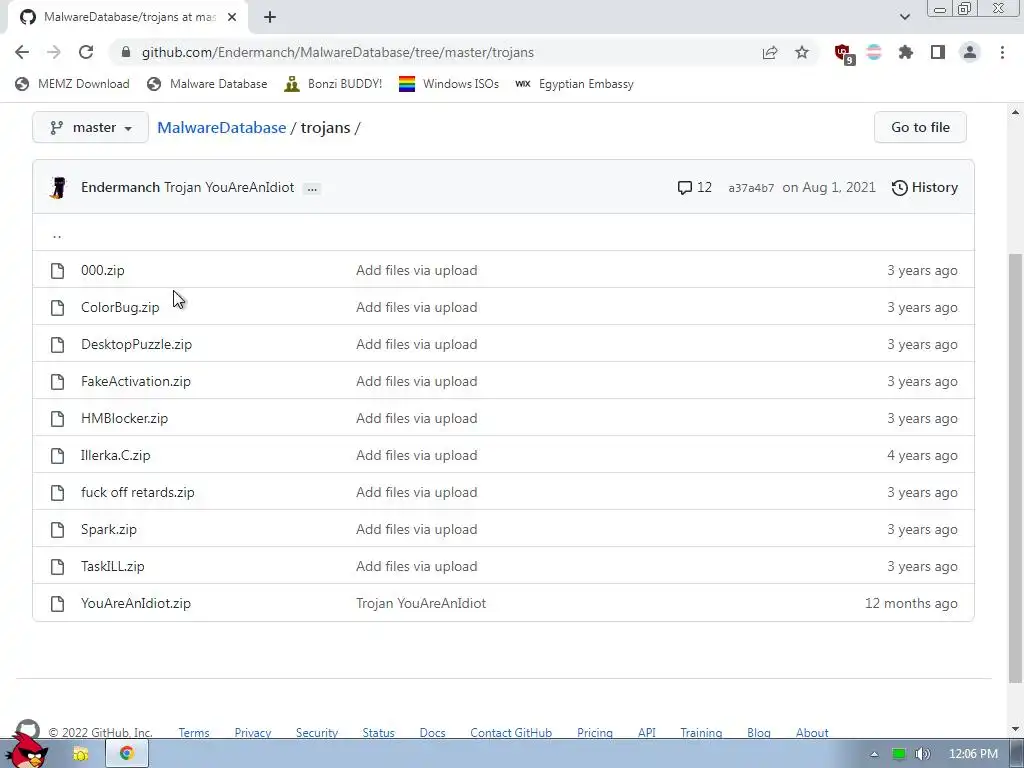Open Windows ISOs bookmark
1024x768 pixels.
click(x=449, y=84)
